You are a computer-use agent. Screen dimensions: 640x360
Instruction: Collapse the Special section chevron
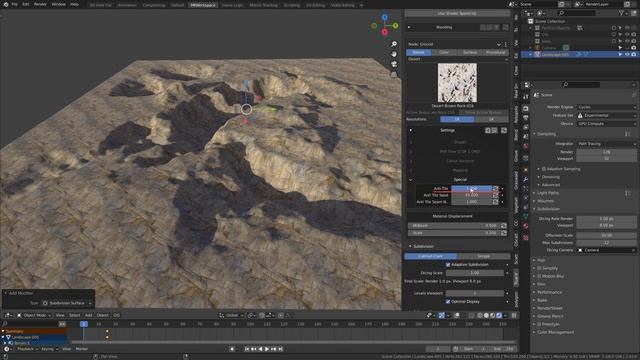coord(411,180)
